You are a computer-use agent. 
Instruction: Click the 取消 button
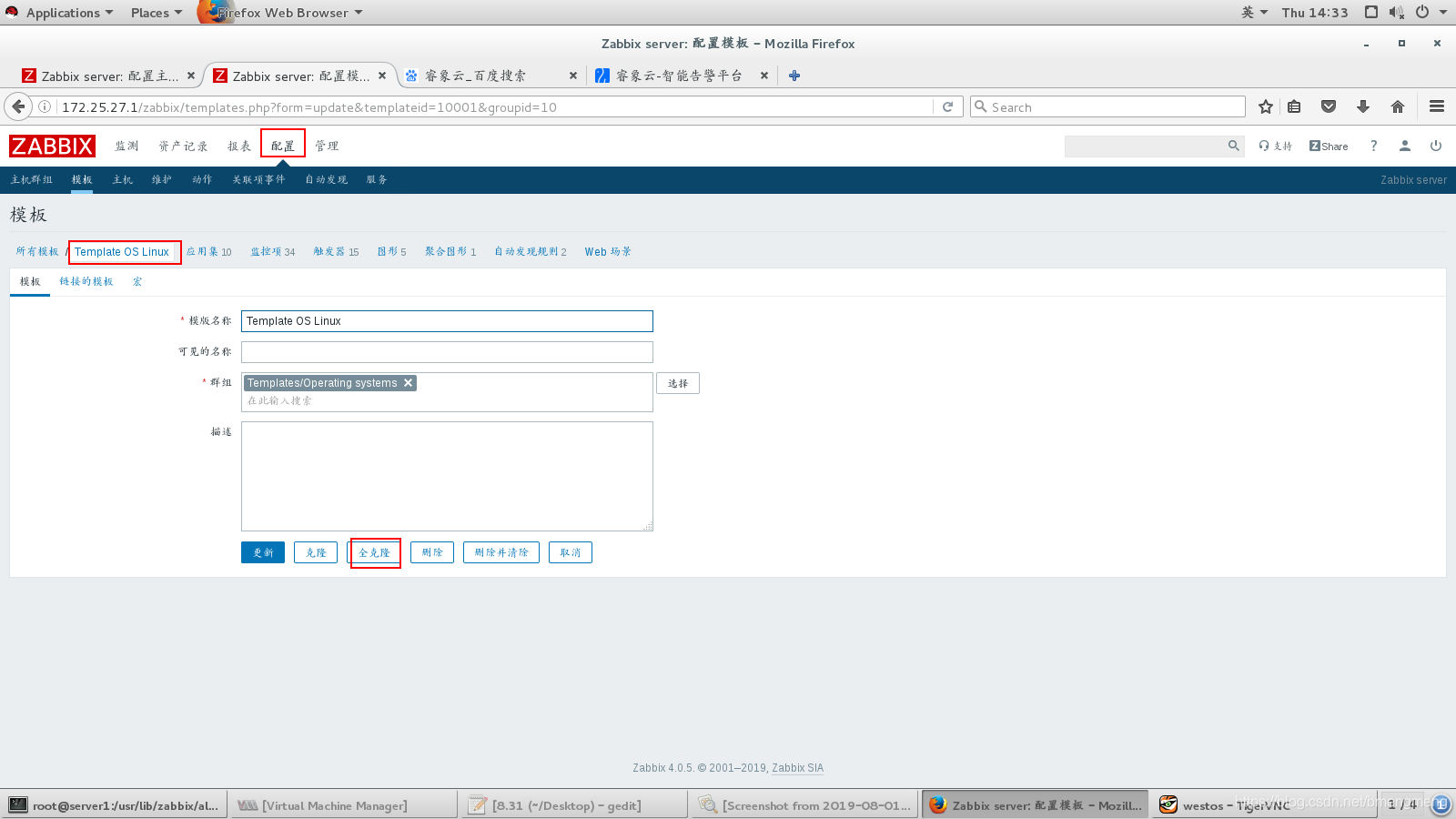click(x=571, y=552)
